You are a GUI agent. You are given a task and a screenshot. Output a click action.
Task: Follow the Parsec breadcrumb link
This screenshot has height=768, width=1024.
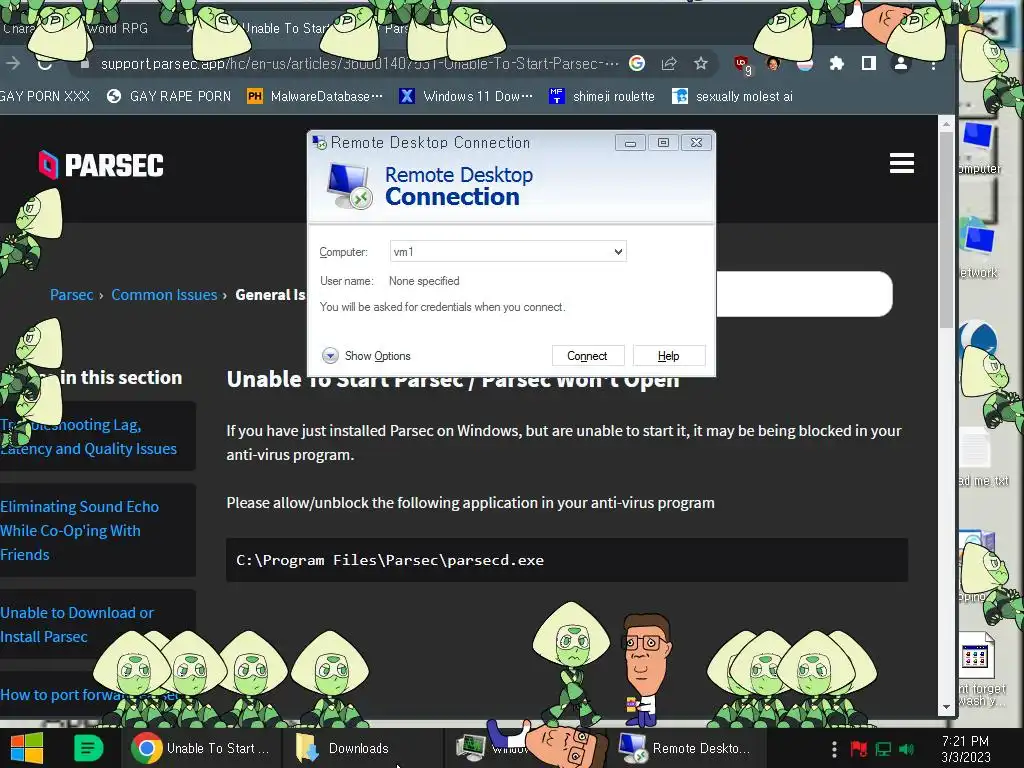(x=72, y=295)
